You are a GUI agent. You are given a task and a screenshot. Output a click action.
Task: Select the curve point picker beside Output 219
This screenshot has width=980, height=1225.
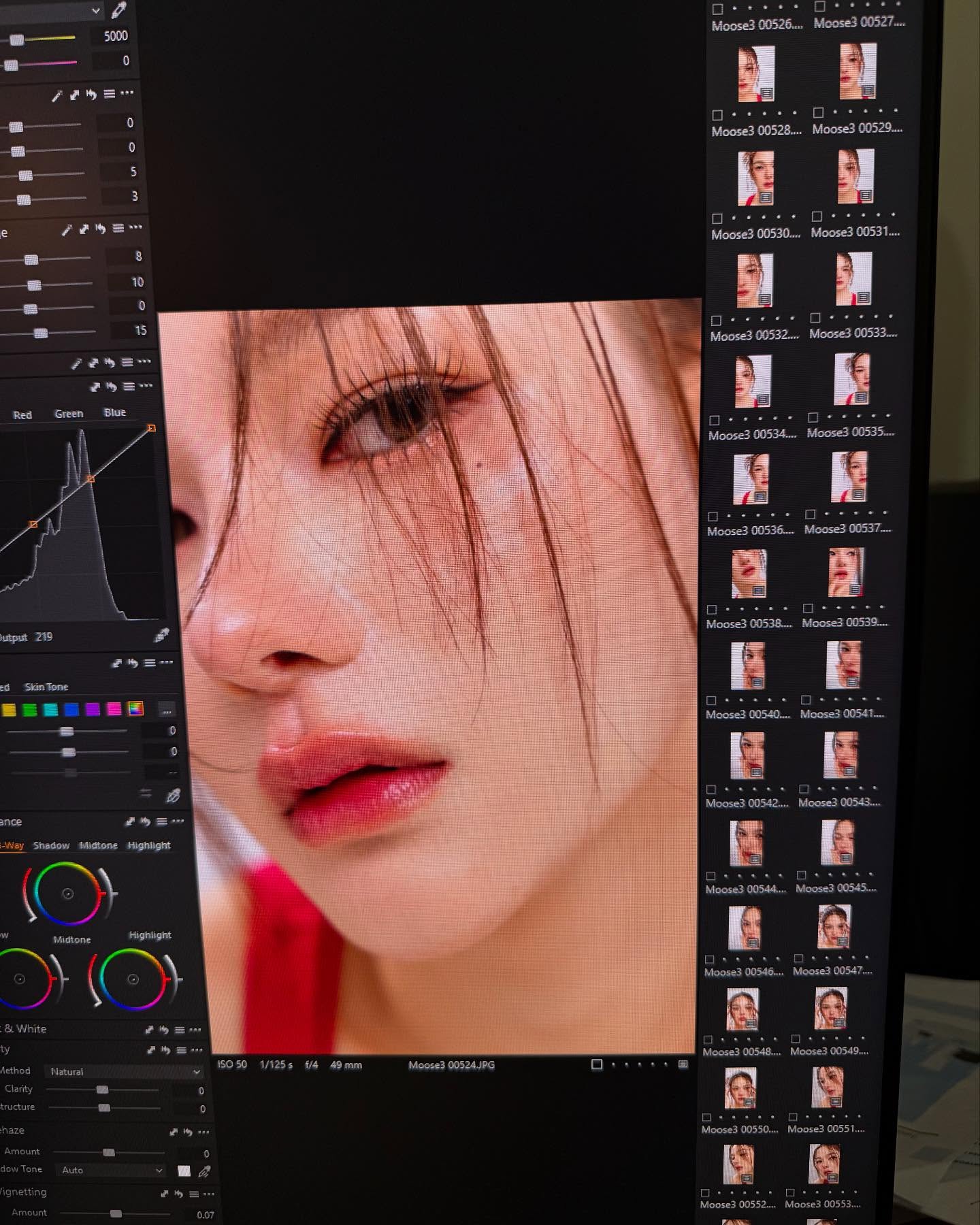161,635
